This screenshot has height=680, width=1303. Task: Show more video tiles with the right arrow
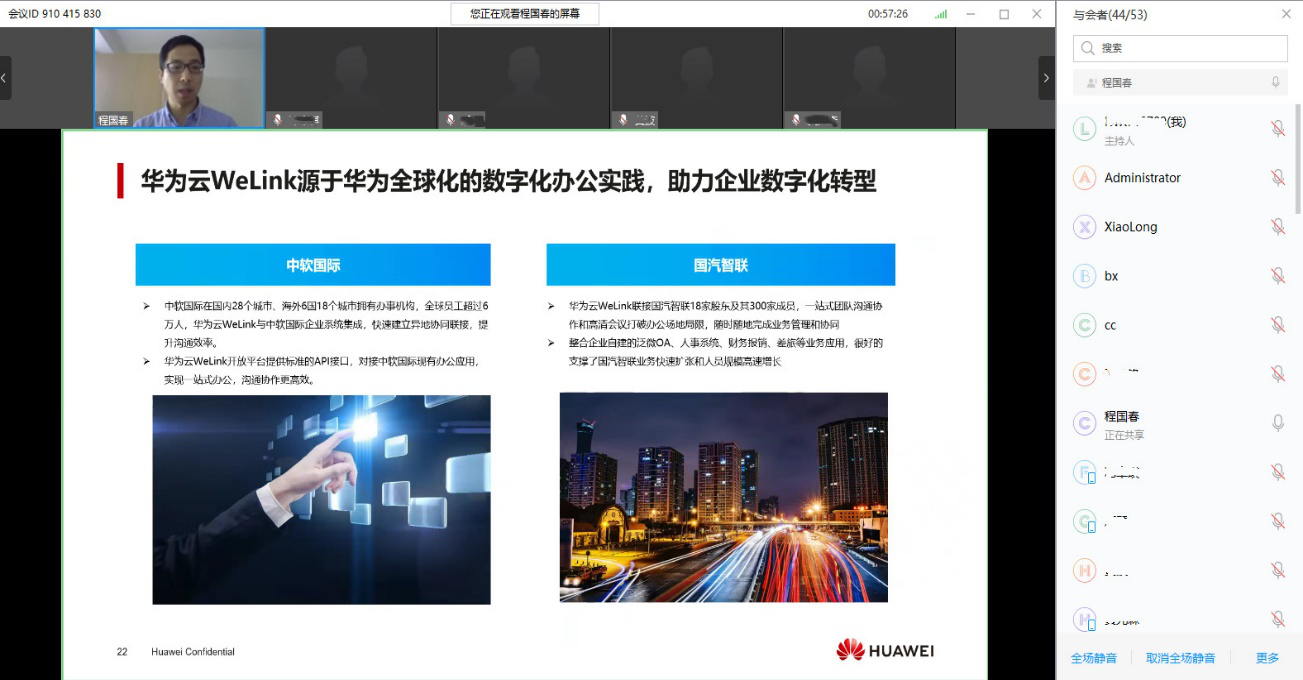pos(1046,78)
